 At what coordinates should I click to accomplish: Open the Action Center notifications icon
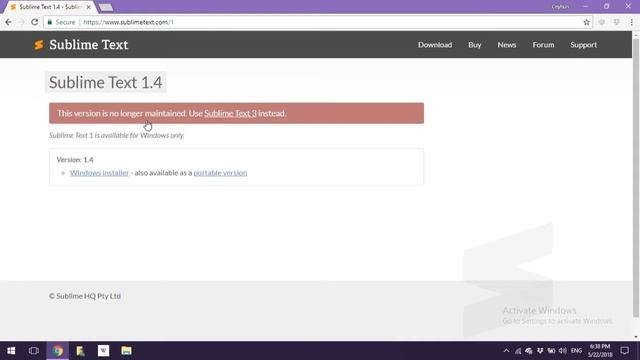point(624,351)
